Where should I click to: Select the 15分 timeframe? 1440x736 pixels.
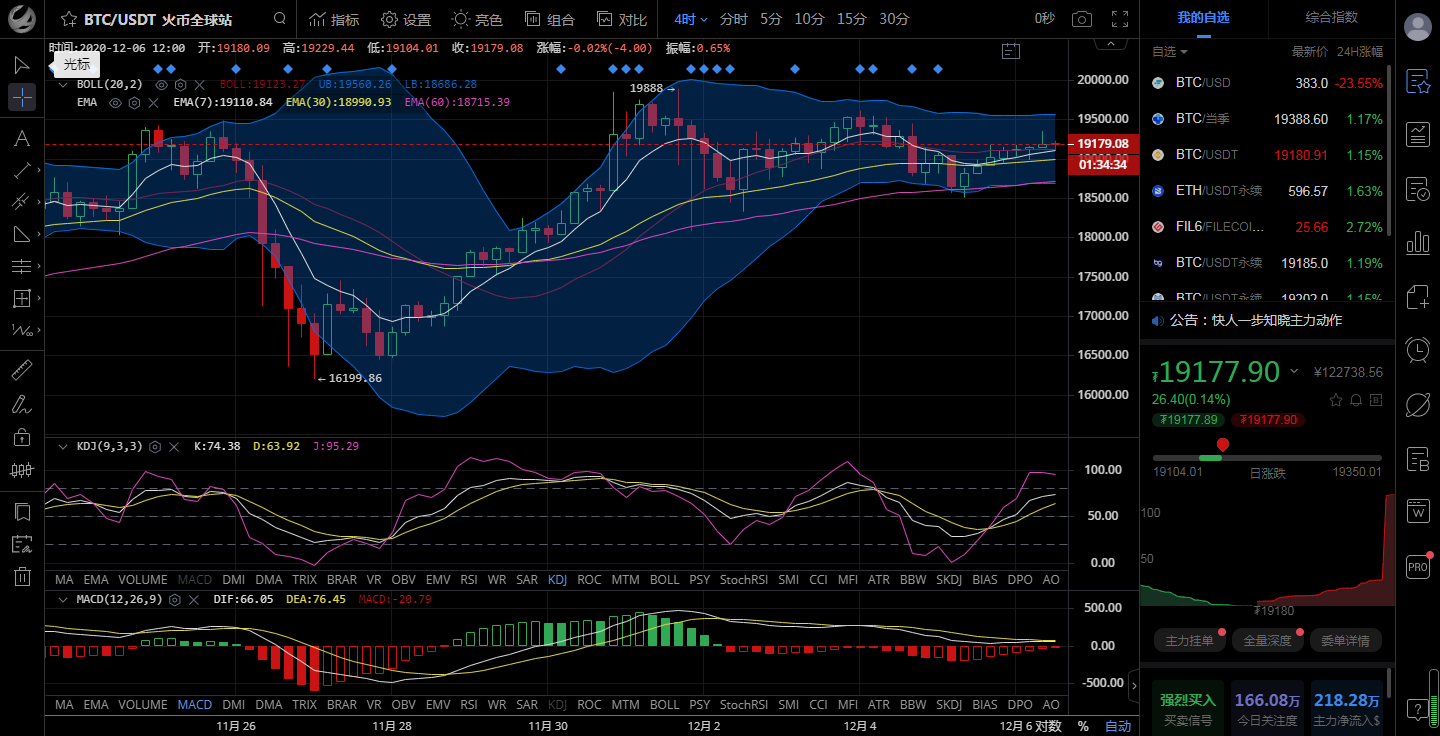pos(852,19)
